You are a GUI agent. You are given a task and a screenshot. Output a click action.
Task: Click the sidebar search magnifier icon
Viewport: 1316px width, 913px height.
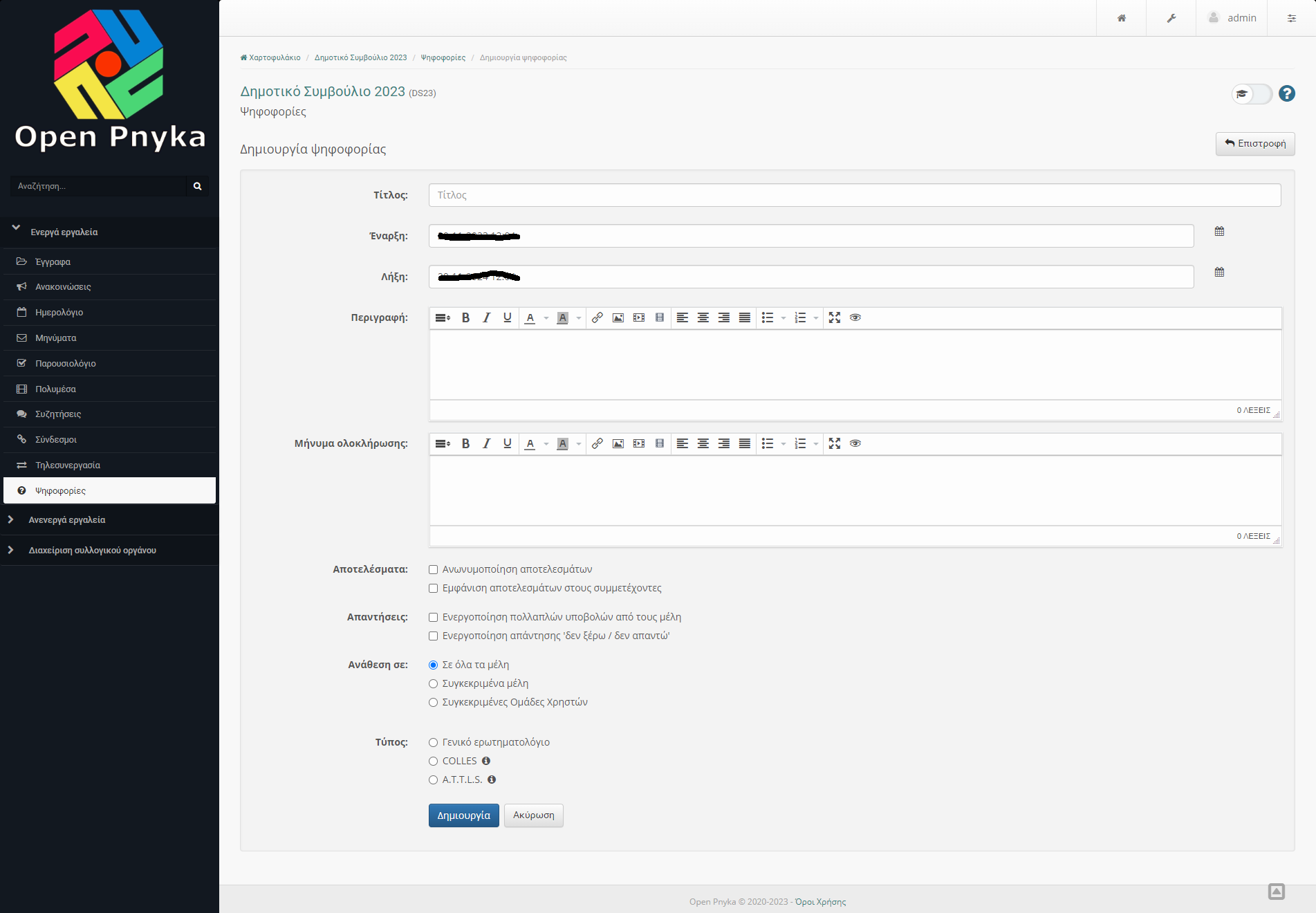197,186
